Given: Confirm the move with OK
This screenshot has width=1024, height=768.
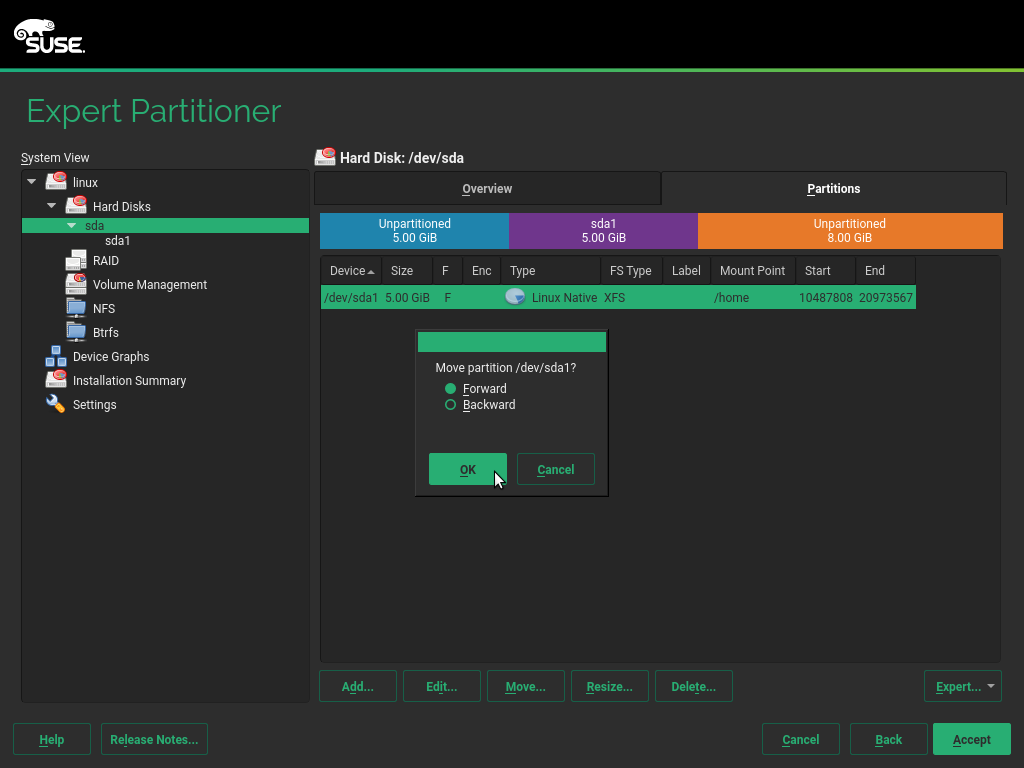Looking at the screenshot, I should coord(467,469).
